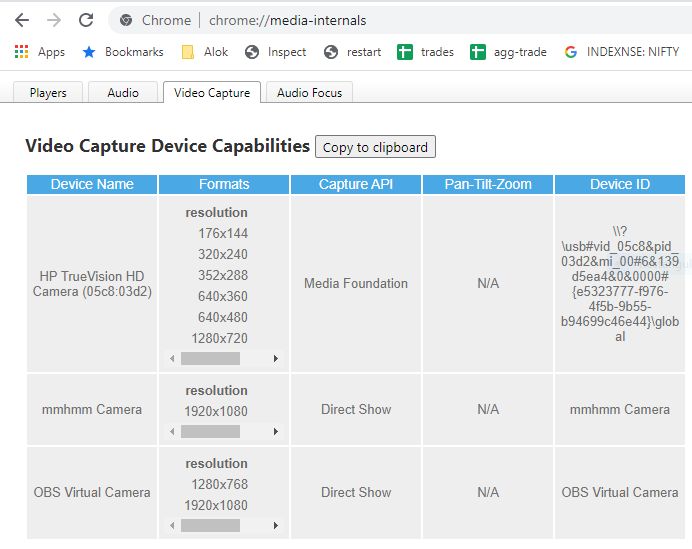The height and width of the screenshot is (549, 692).
Task: Click the Chrome site info icon
Action: tap(126, 20)
